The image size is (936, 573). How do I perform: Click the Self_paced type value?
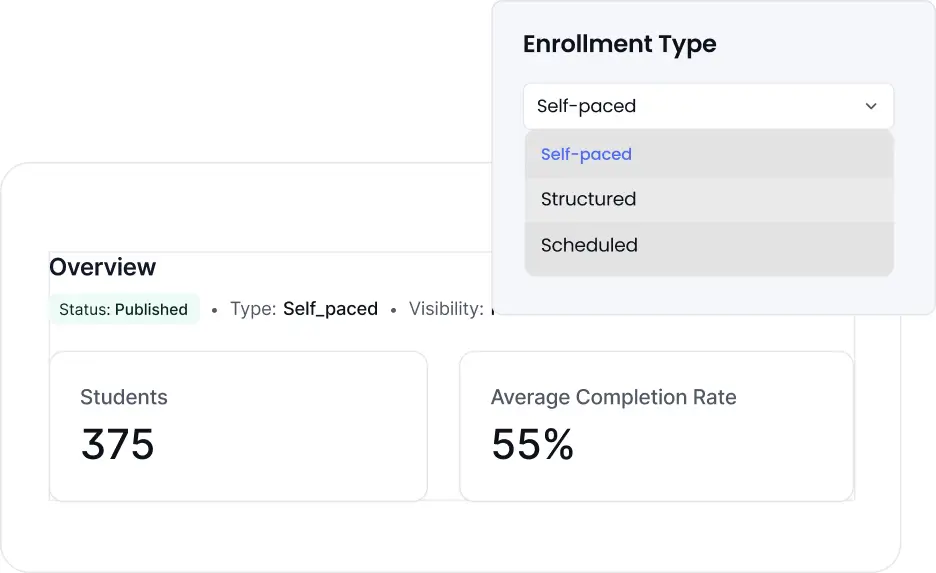click(330, 309)
